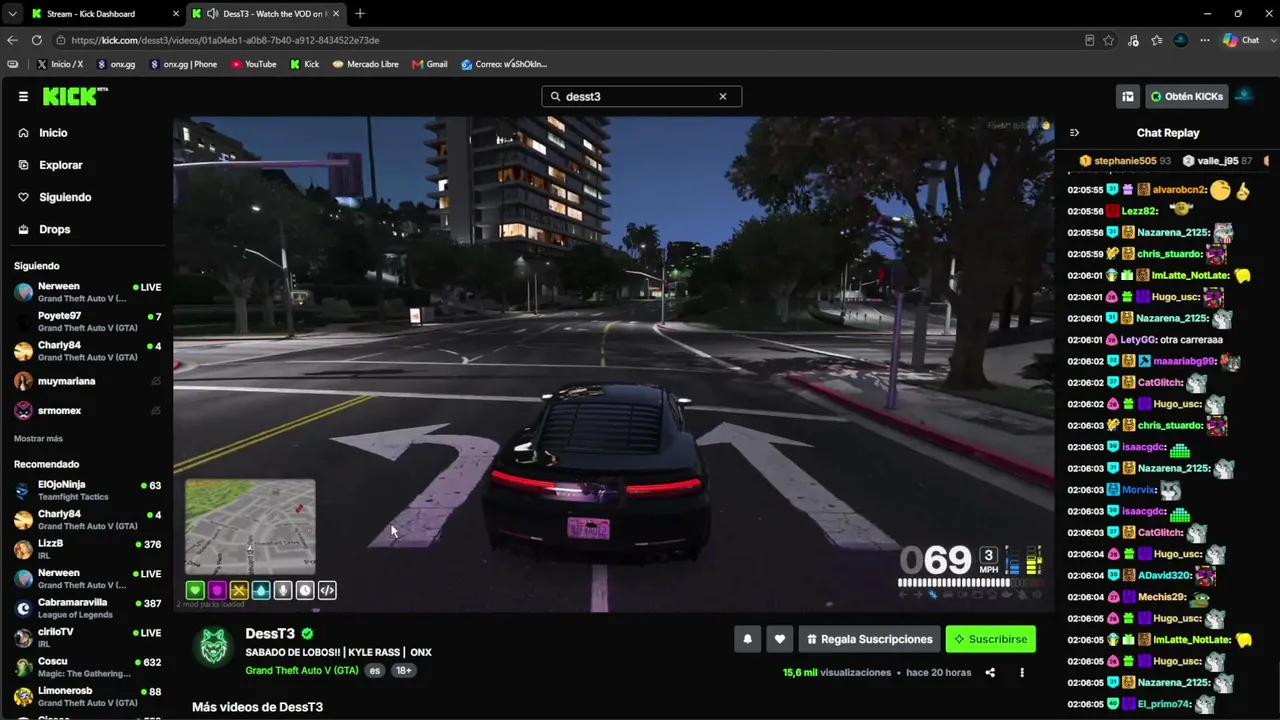Focus the desst3 search box
Screen dimensions: 1280x720
click(640, 97)
